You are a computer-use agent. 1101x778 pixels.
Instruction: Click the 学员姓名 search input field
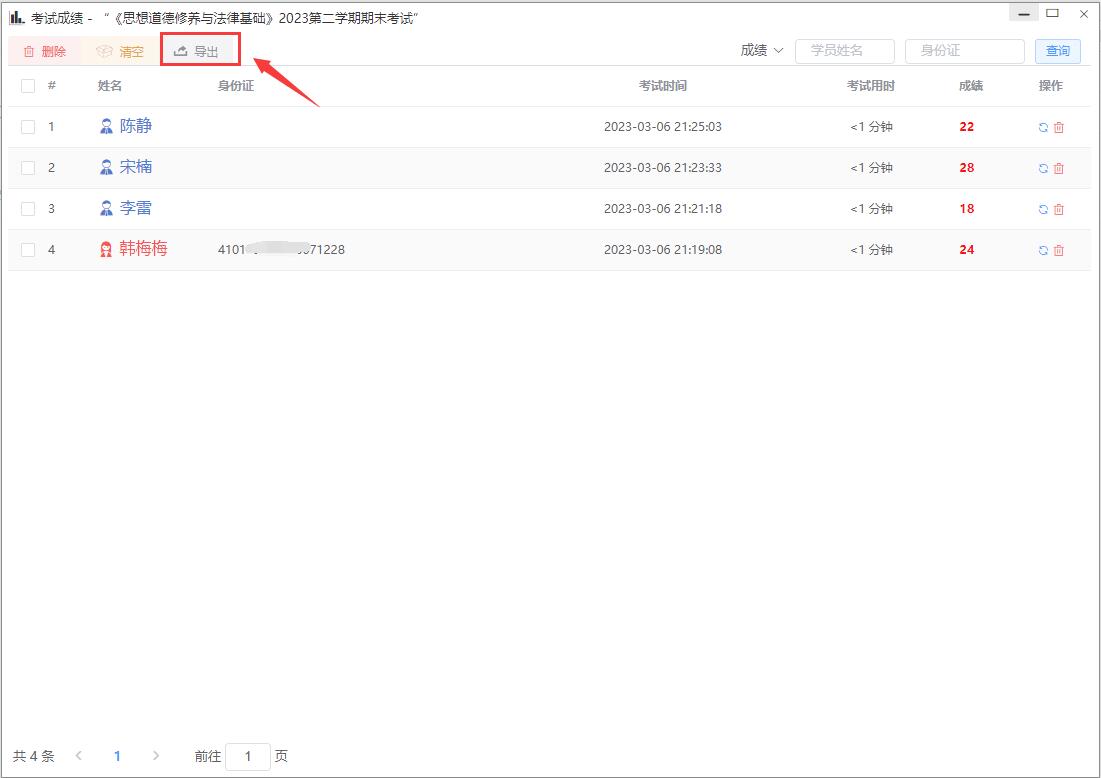[844, 51]
